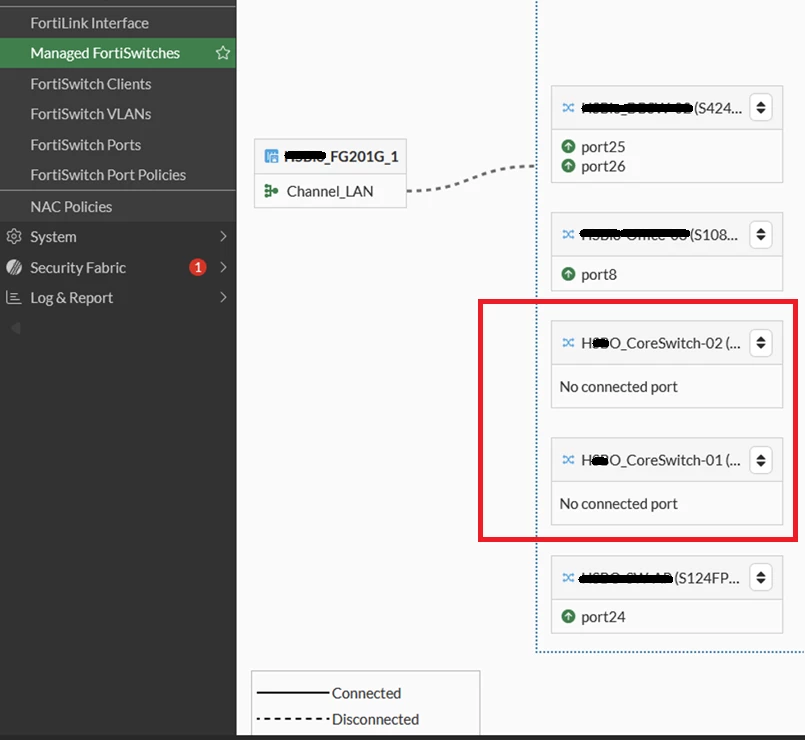805x740 pixels.
Task: Open the dropdown on CoreSwitch-01 card
Action: (x=761, y=460)
